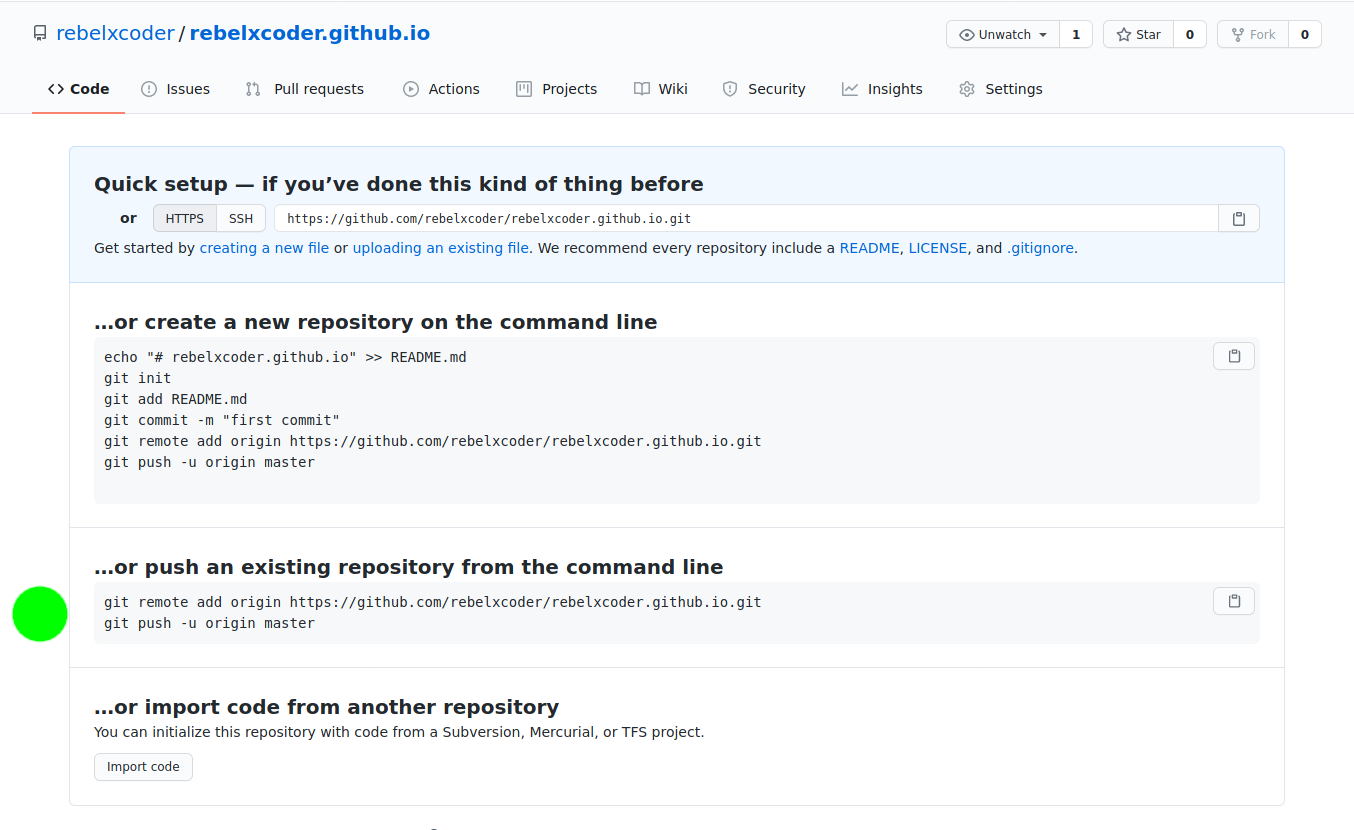Open the Issues tab
Viewport: 1354px width, 830px height.
tap(176, 89)
